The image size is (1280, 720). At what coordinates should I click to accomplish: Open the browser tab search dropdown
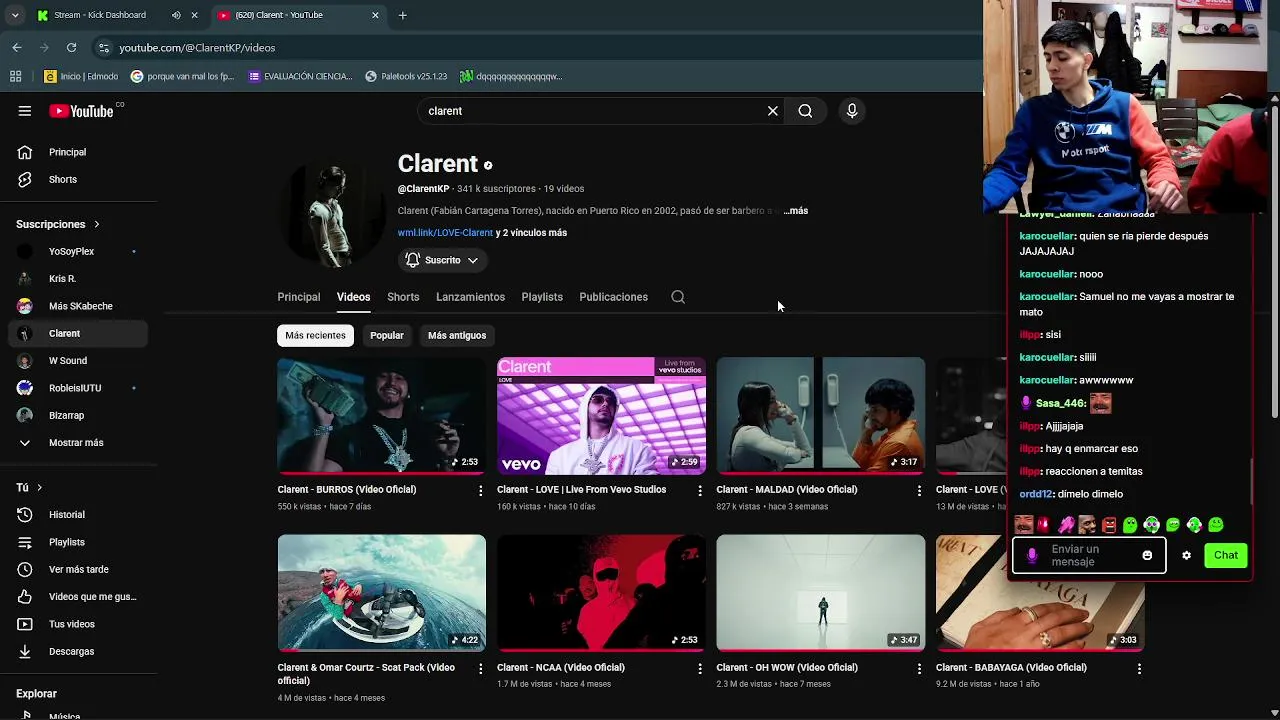point(15,15)
